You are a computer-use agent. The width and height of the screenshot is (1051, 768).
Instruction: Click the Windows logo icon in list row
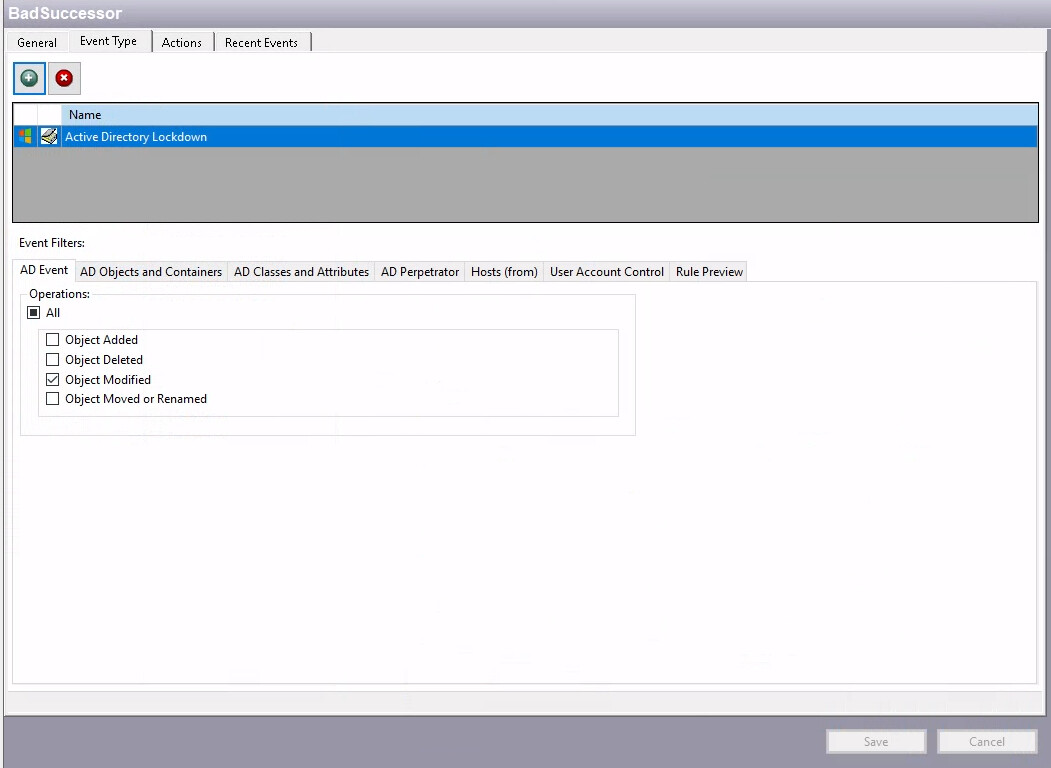pos(25,137)
